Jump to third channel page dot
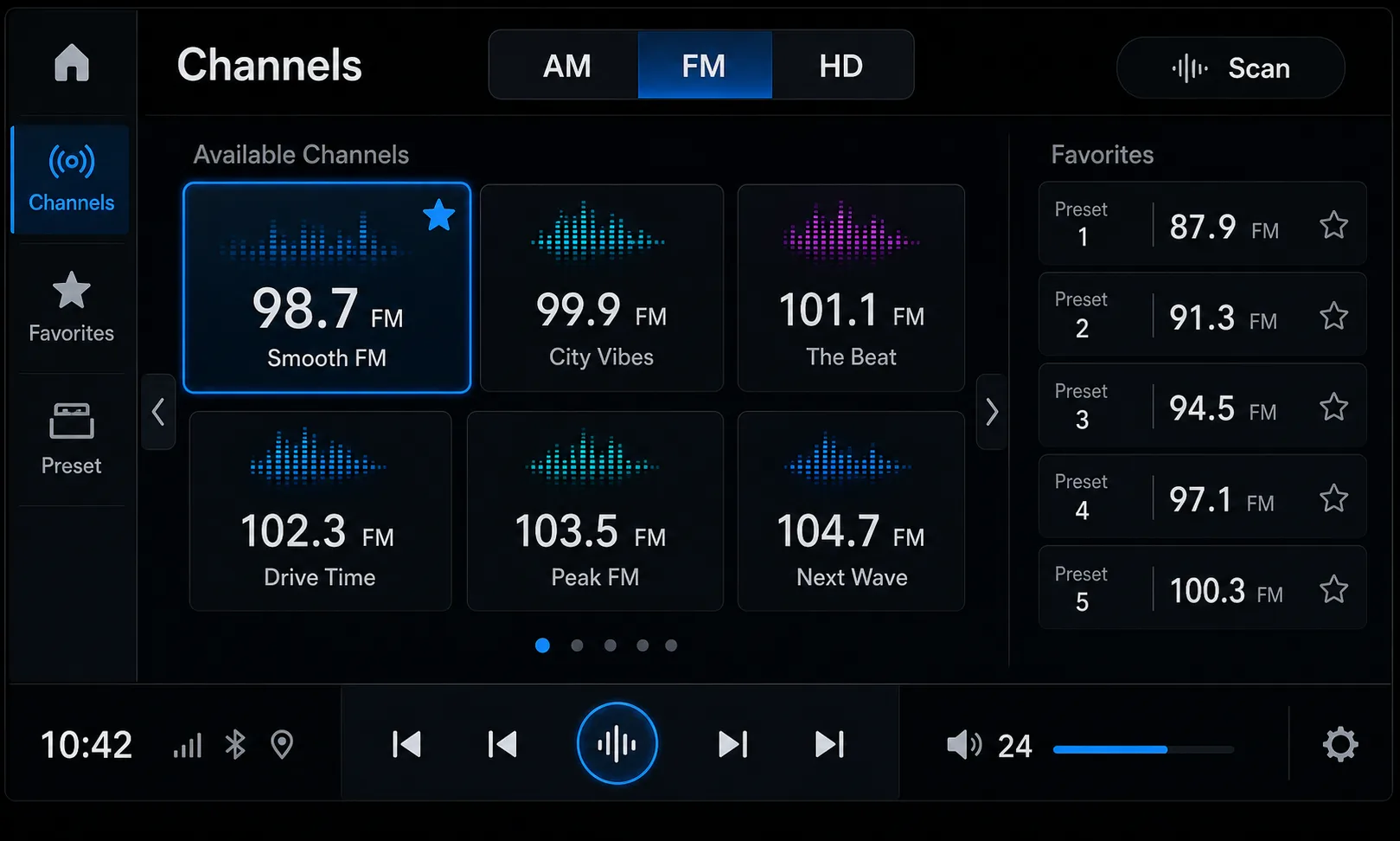 [611, 645]
